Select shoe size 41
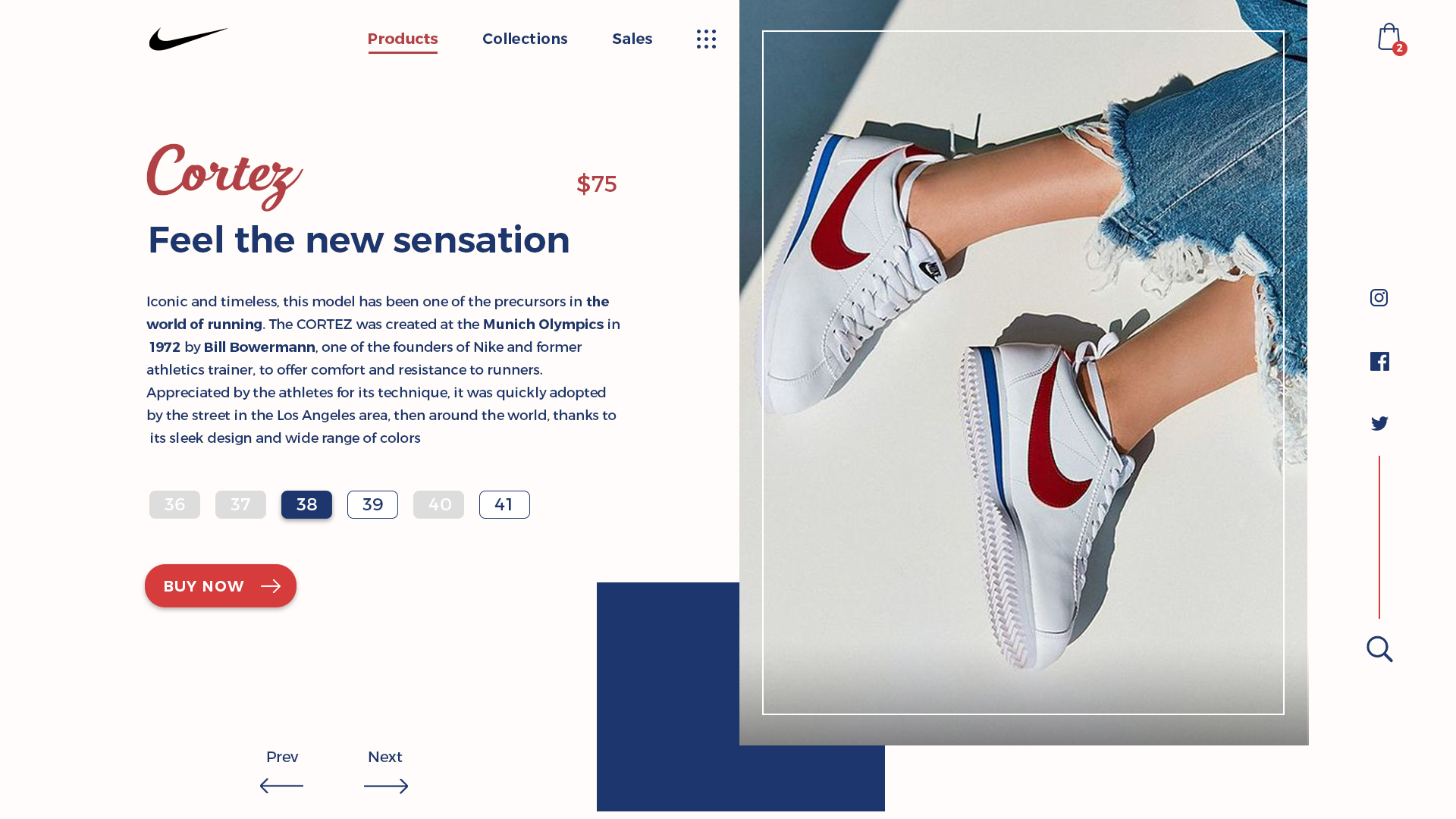Screen dimensions: 1456x819 (x=504, y=504)
